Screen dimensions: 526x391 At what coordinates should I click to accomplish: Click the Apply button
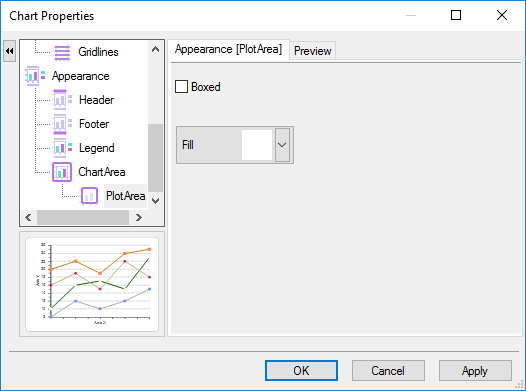coord(475,371)
